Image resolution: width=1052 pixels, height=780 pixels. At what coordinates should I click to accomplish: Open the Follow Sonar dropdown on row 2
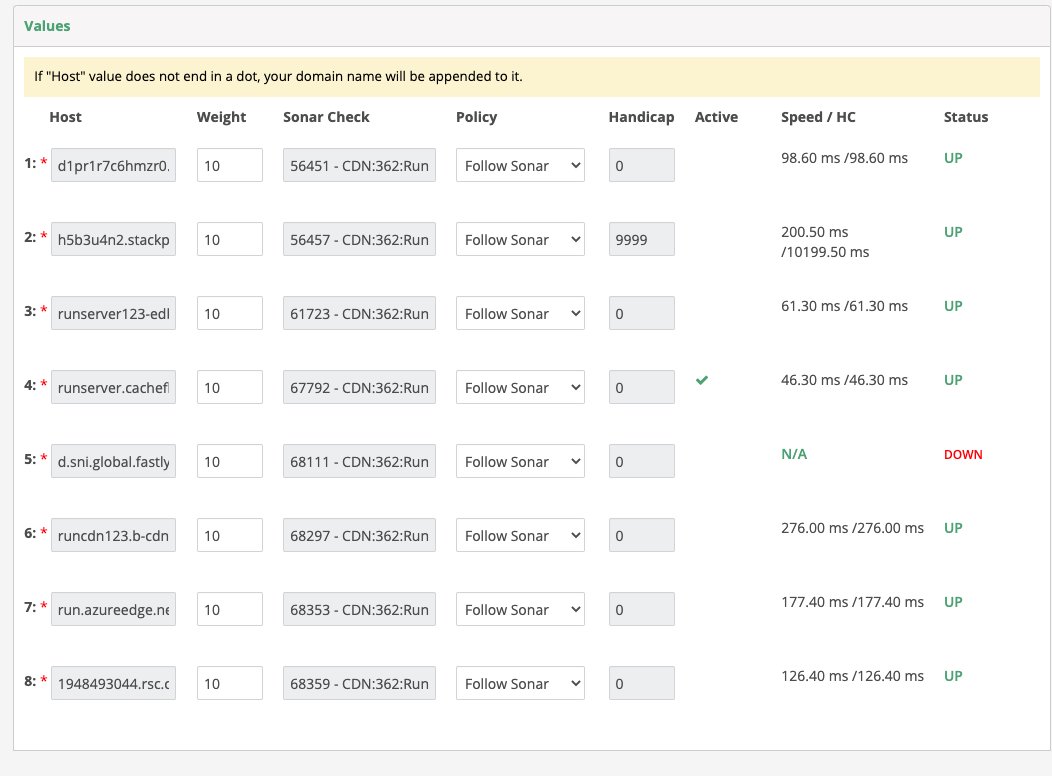(519, 239)
